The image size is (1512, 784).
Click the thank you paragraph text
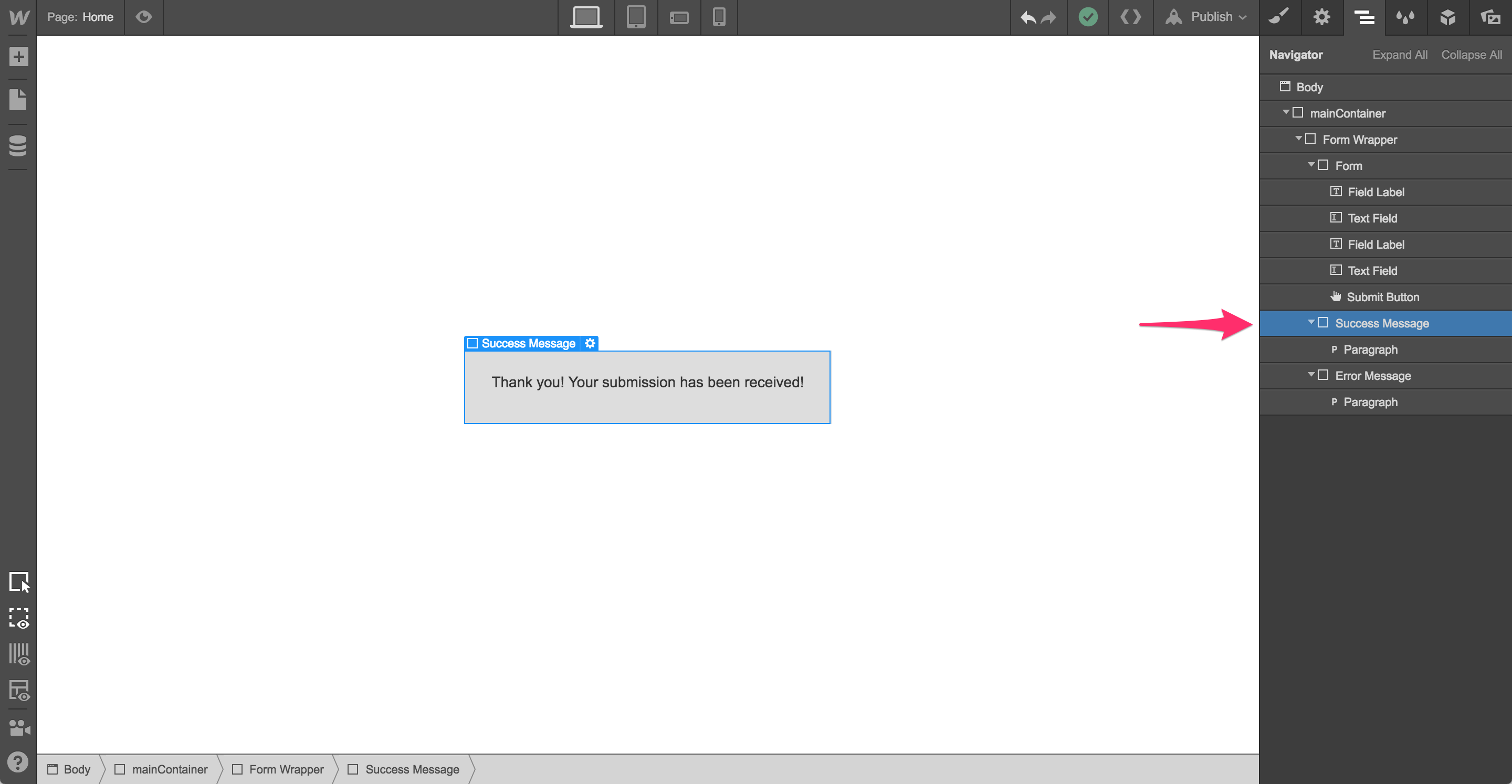point(647,382)
